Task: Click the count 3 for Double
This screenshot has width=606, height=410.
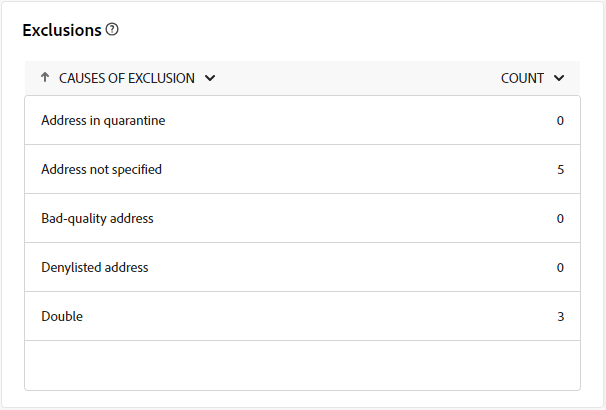Action: click(560, 317)
